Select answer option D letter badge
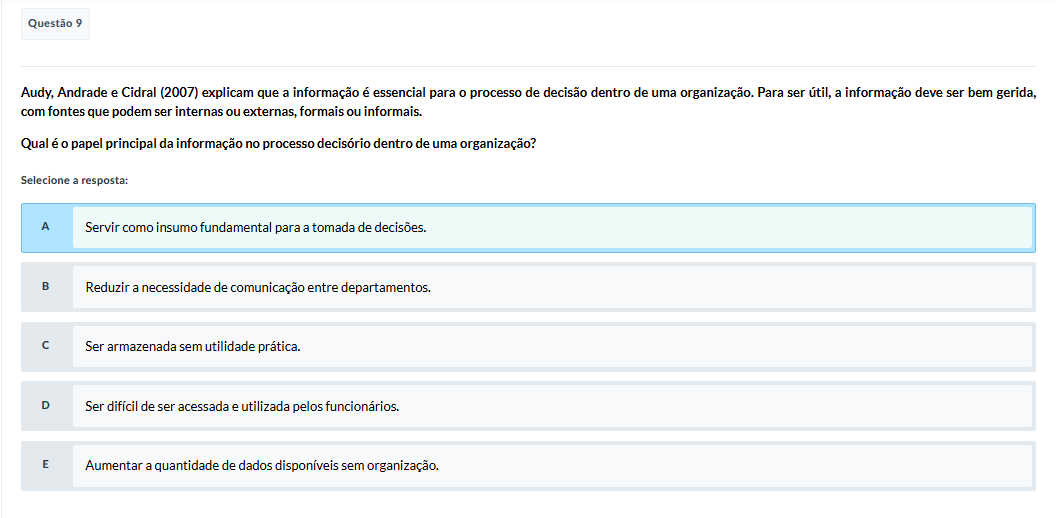 click(46, 406)
